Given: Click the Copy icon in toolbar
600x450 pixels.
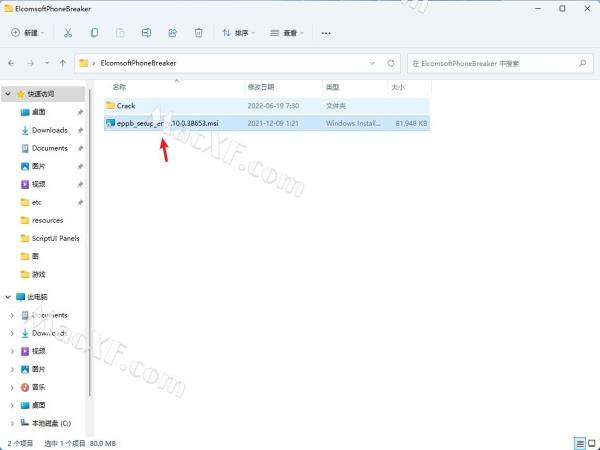Looking at the screenshot, I should coord(94,33).
